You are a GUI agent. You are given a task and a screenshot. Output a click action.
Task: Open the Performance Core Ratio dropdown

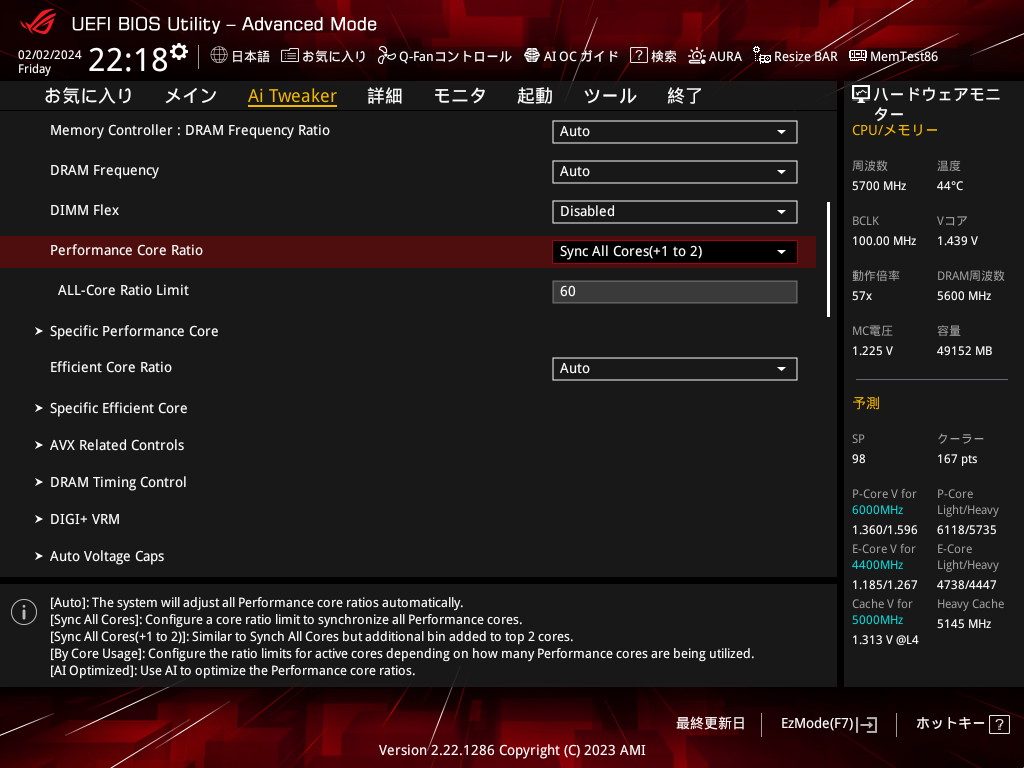[675, 251]
